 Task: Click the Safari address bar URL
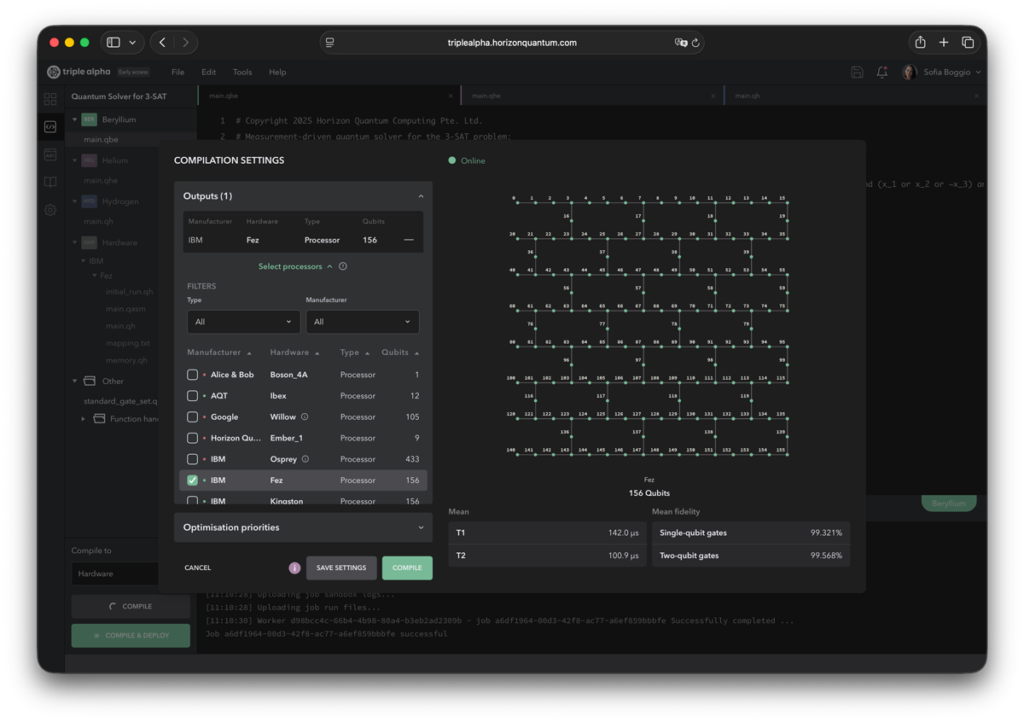[x=512, y=42]
